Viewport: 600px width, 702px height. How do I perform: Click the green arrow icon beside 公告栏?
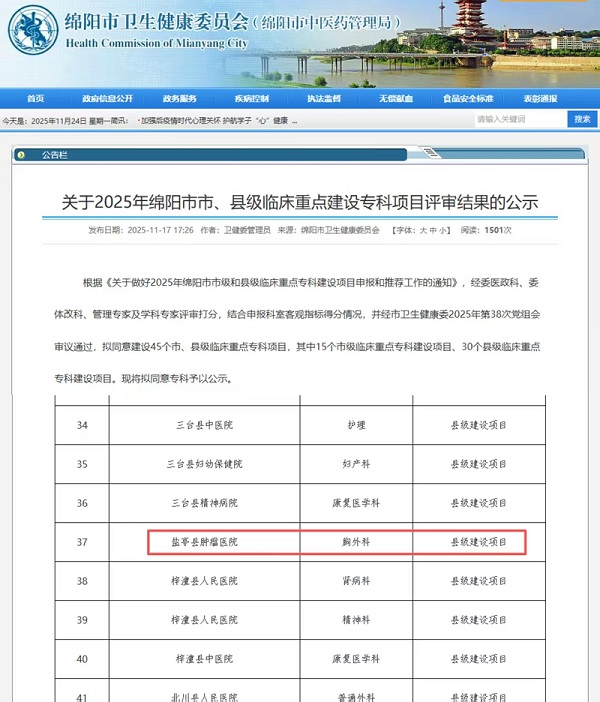pos(20,155)
